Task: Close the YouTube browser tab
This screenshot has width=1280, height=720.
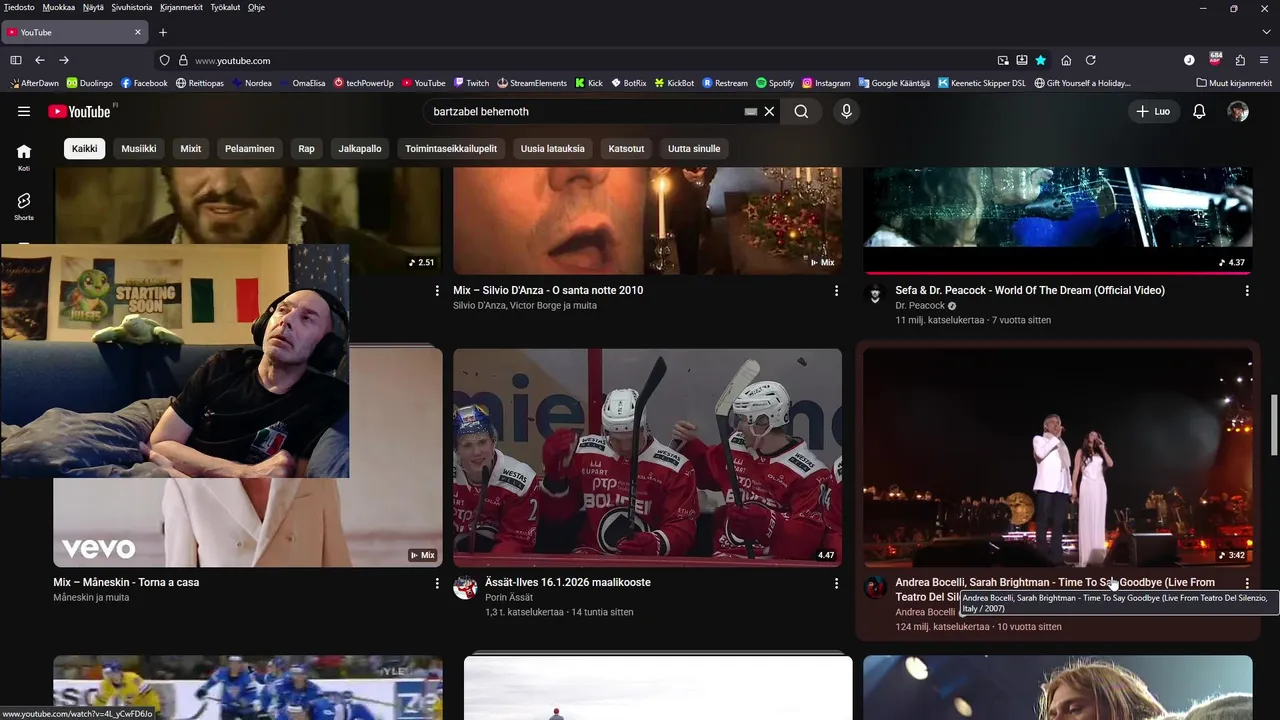Action: 138,32
